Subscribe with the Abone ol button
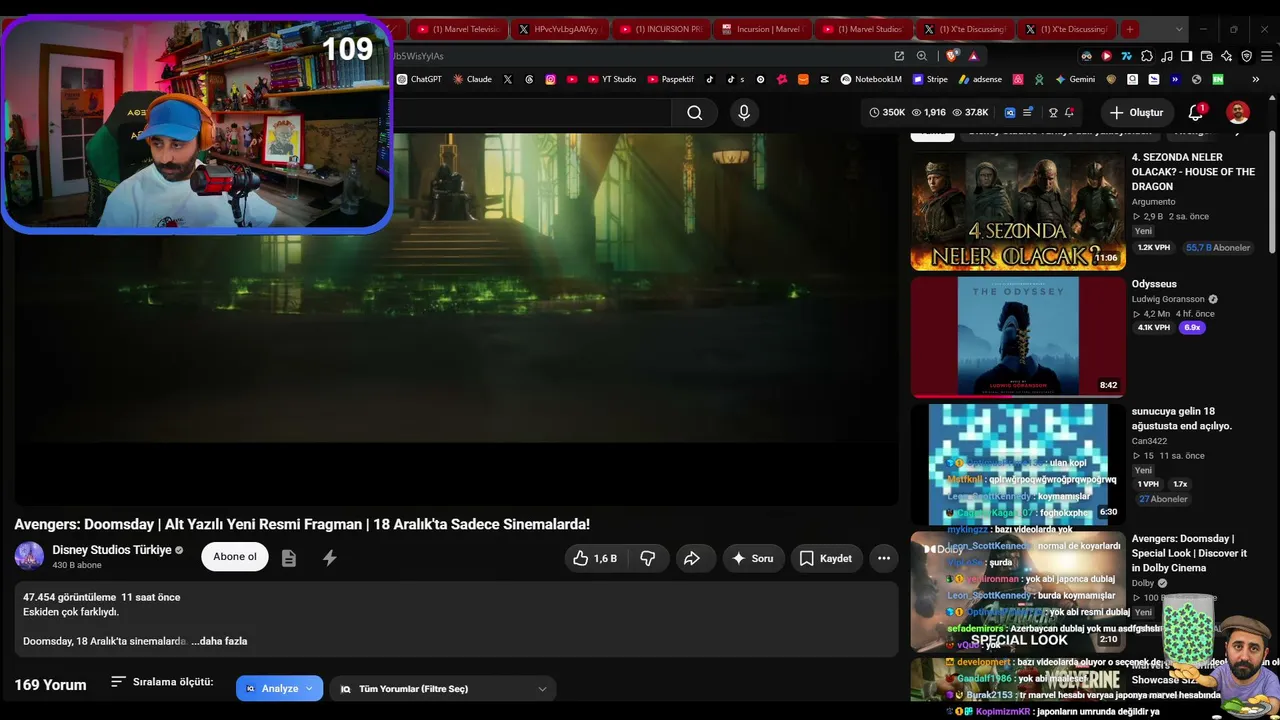 [x=235, y=557]
